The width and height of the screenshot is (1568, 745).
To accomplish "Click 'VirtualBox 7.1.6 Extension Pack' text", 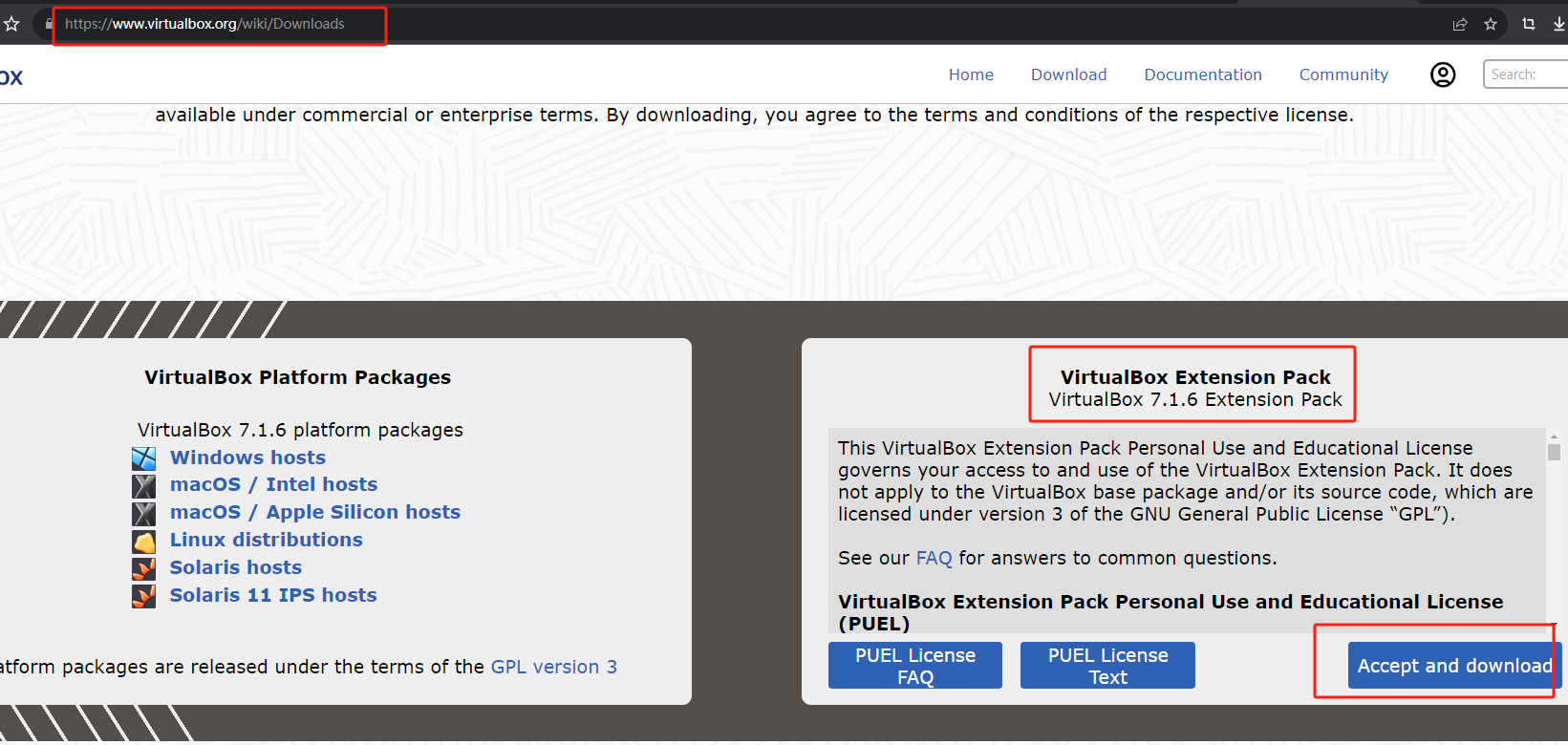I will 1195,399.
